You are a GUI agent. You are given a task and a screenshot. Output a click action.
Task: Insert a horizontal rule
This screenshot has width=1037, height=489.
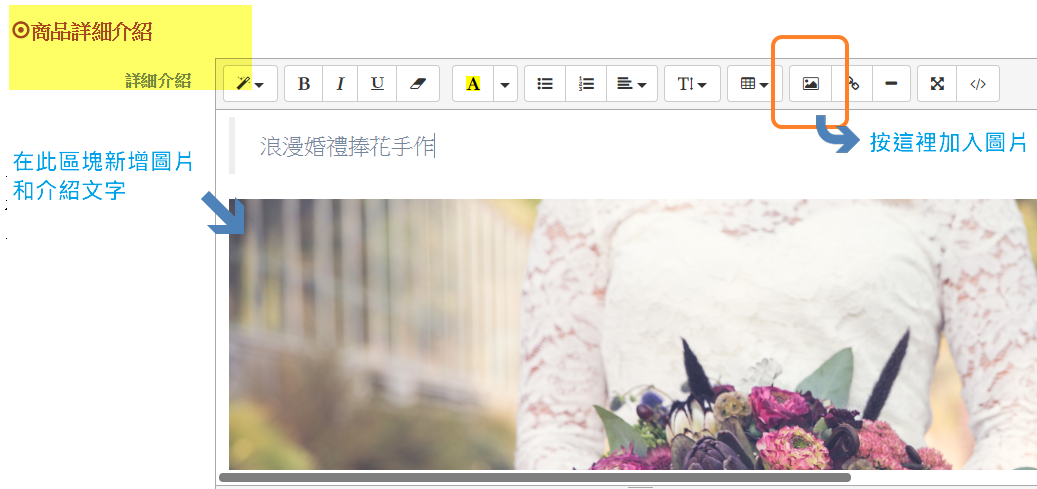[891, 83]
